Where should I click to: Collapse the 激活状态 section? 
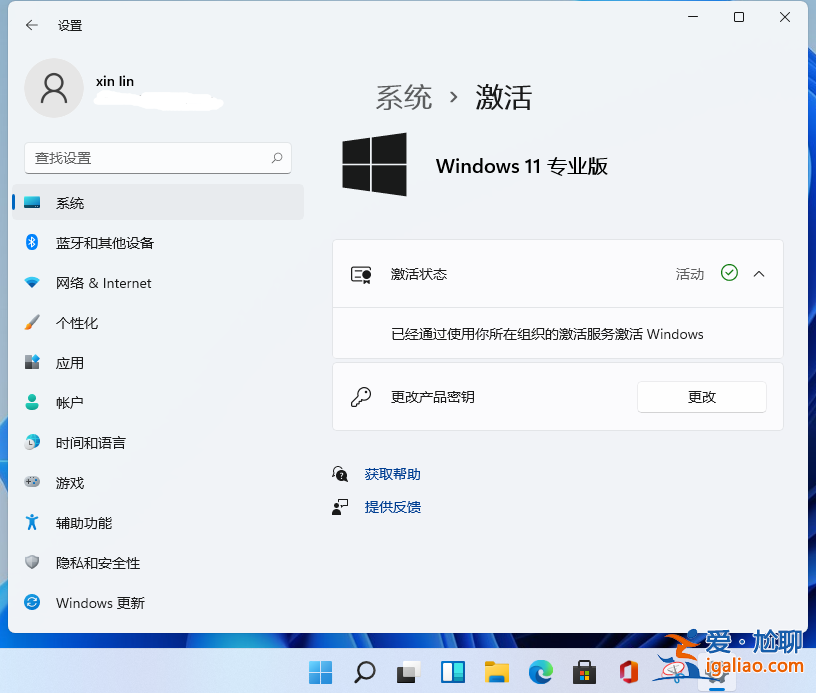757,273
